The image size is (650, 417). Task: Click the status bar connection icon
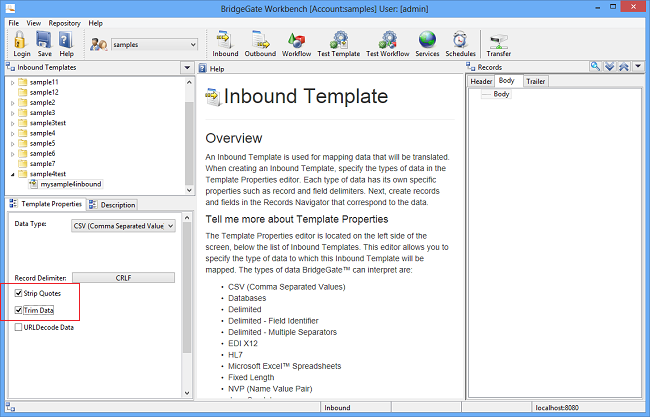(11, 407)
